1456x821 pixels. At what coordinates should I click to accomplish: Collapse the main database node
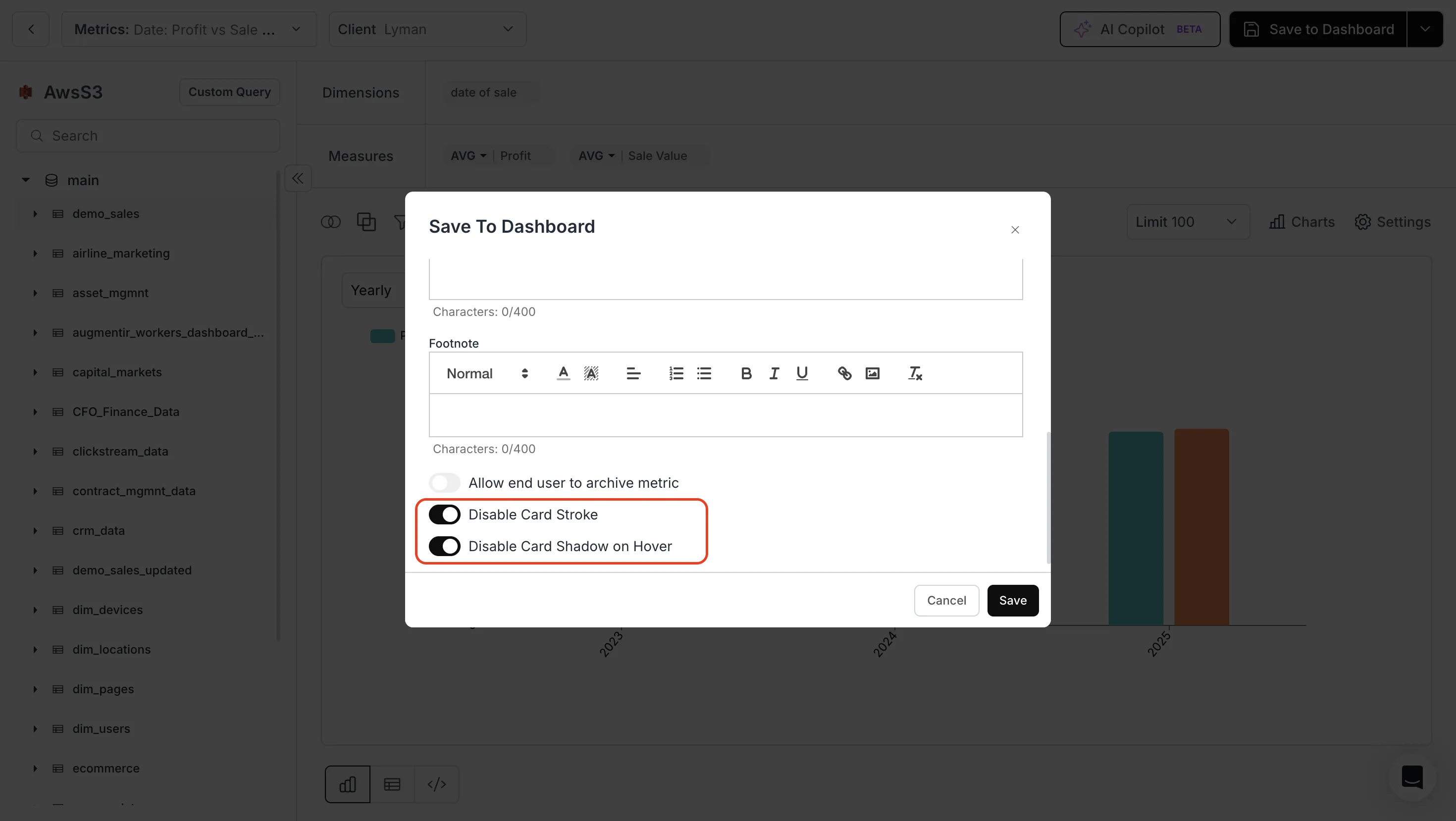(x=25, y=180)
